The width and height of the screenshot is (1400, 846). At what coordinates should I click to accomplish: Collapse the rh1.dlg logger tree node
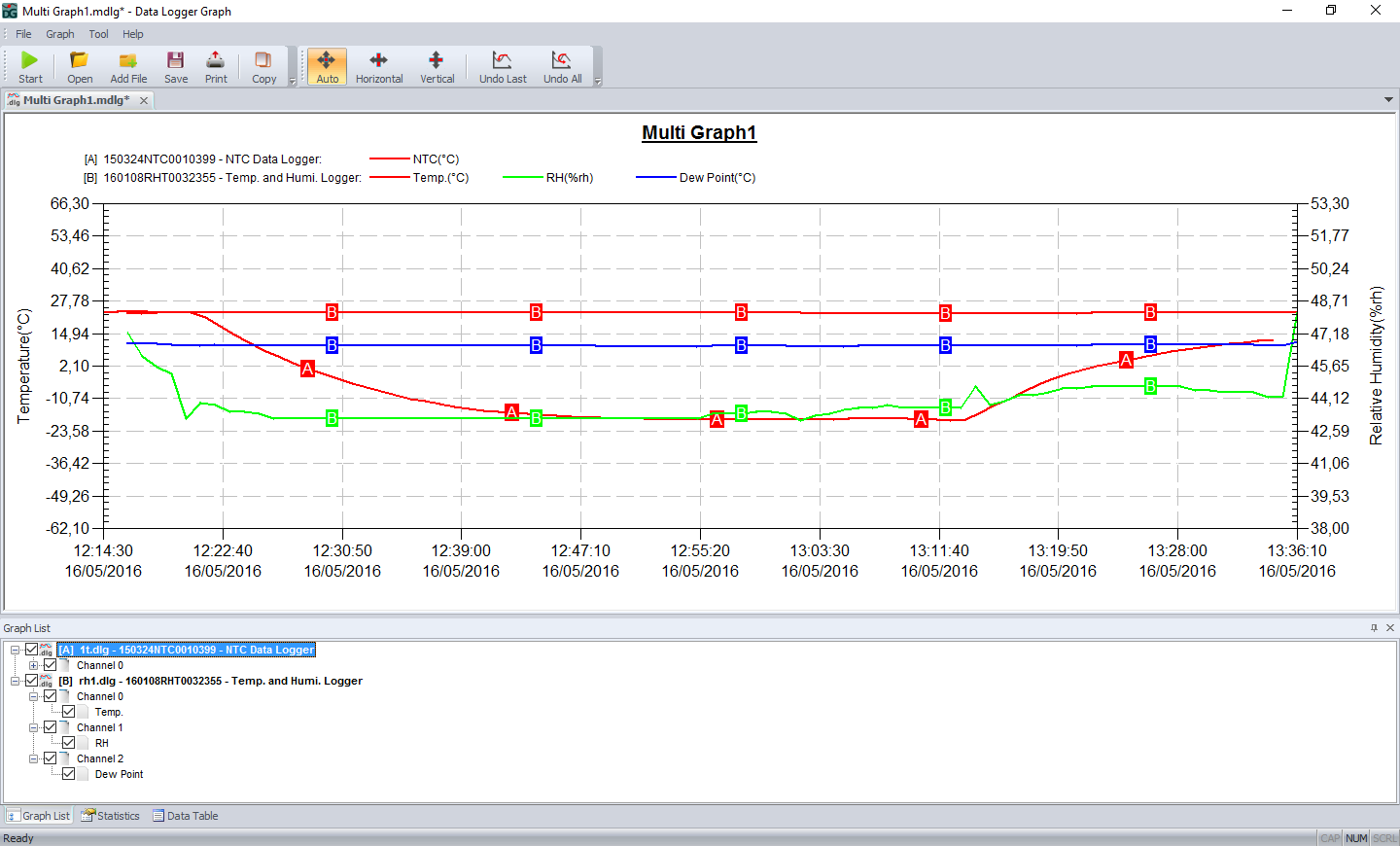16,681
